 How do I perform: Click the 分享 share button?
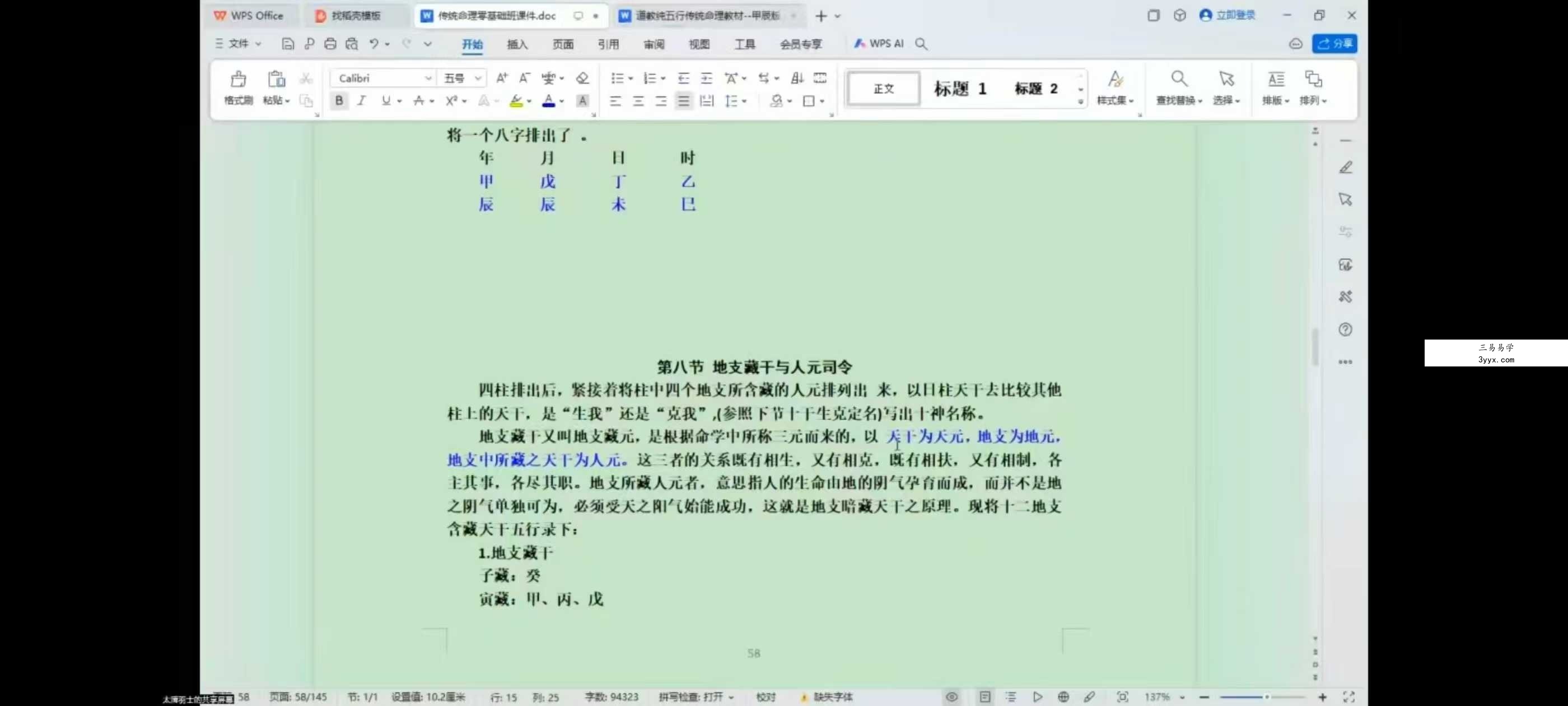1334,44
